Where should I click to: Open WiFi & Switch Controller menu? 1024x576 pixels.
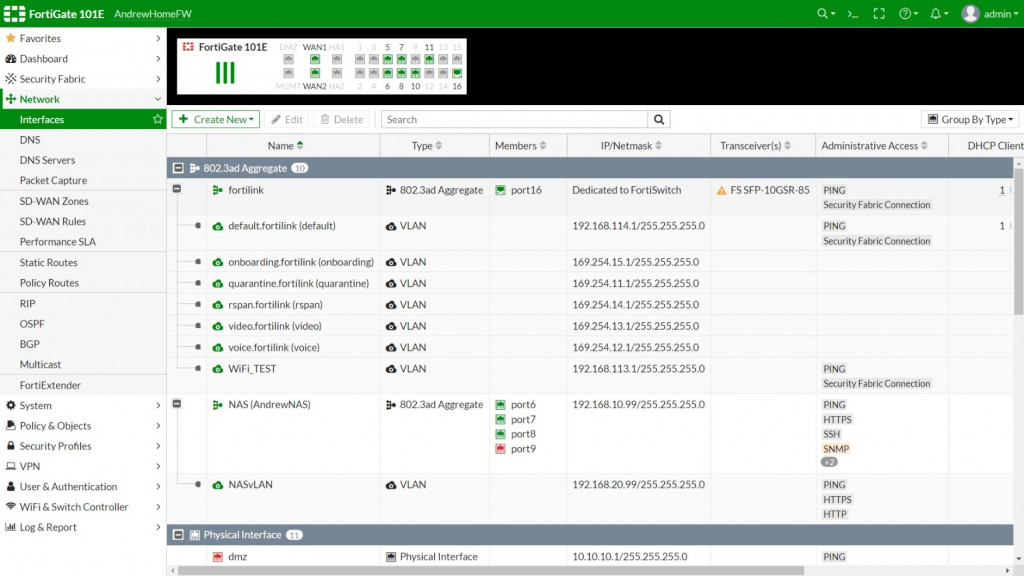click(x=83, y=507)
